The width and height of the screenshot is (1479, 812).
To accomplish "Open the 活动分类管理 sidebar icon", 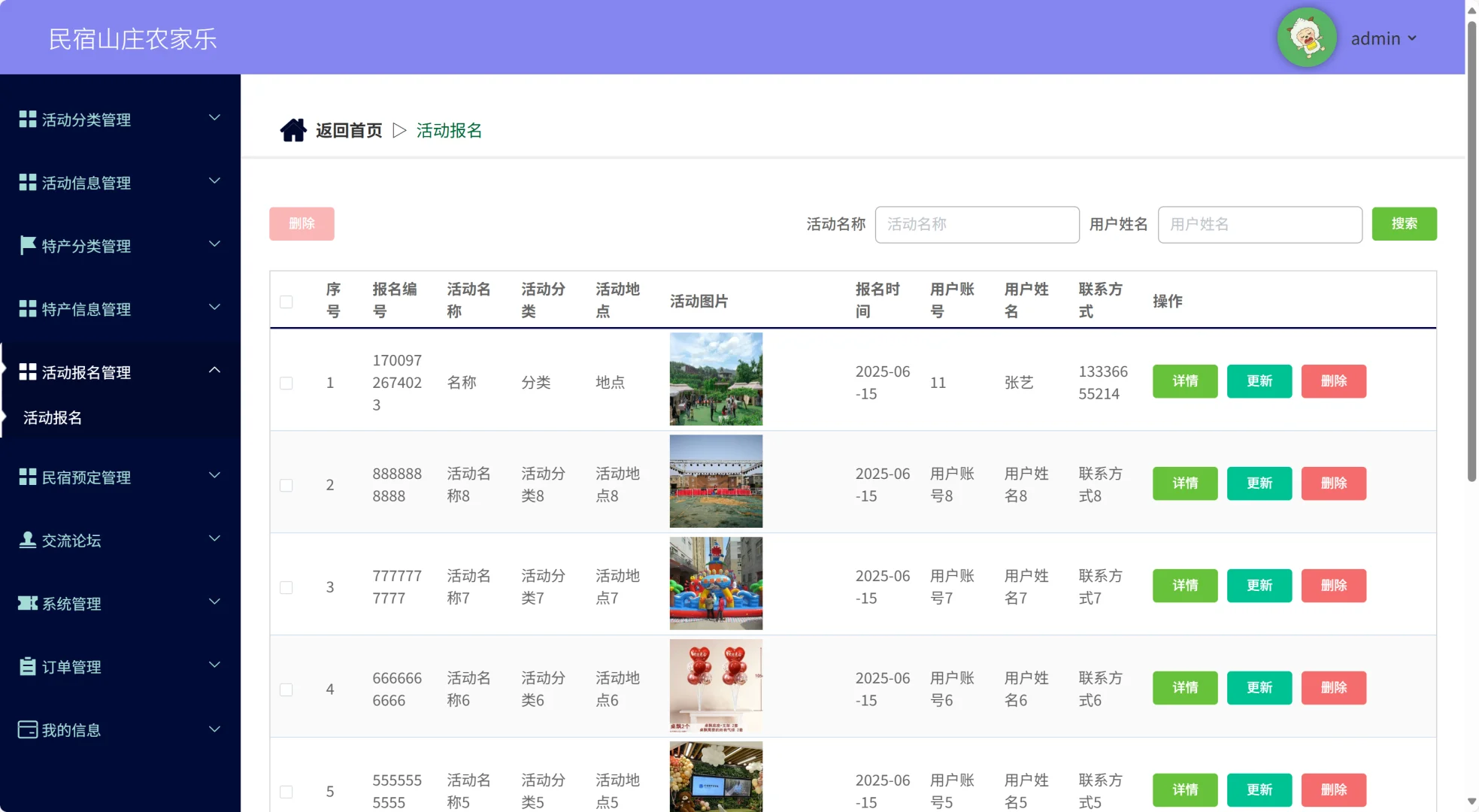I will (x=27, y=118).
